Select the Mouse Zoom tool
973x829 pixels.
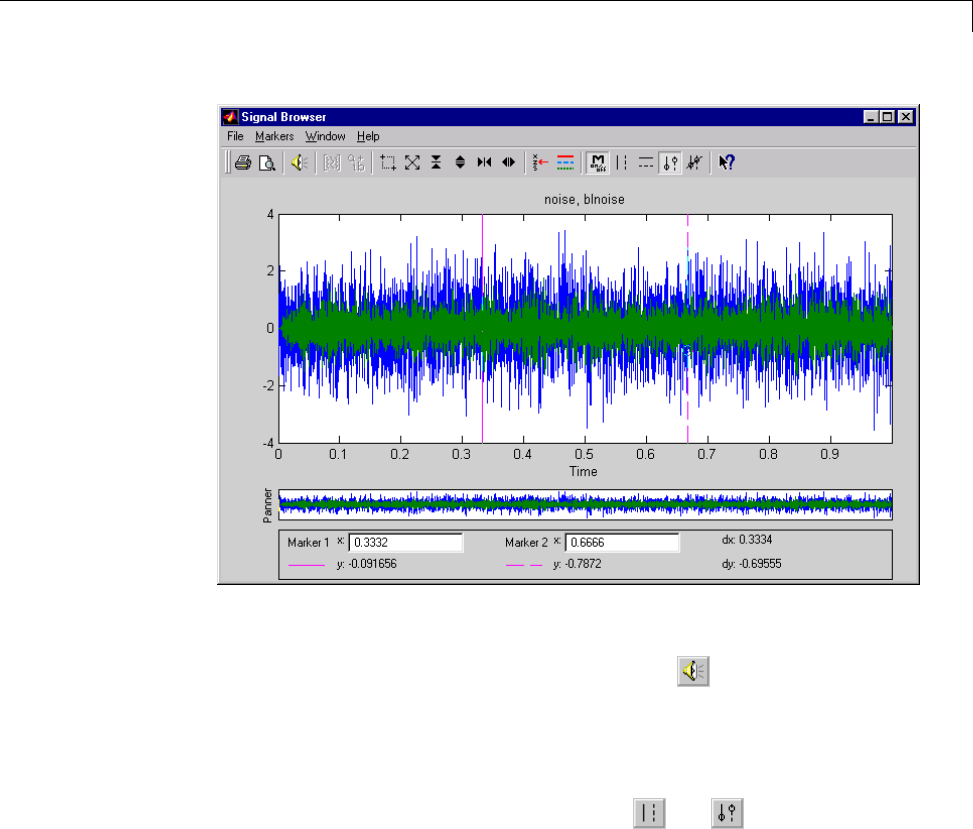[x=388, y=163]
